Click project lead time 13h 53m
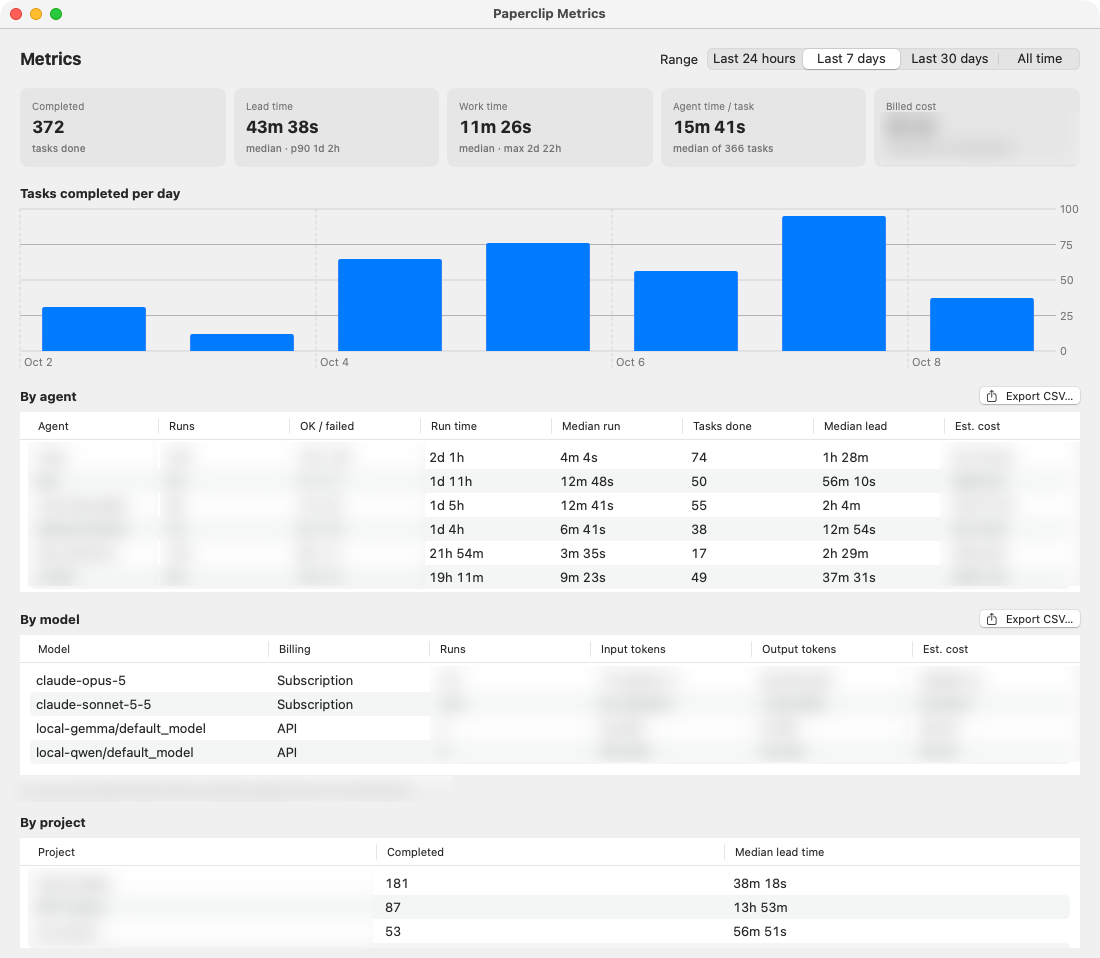1100x958 pixels. click(760, 908)
